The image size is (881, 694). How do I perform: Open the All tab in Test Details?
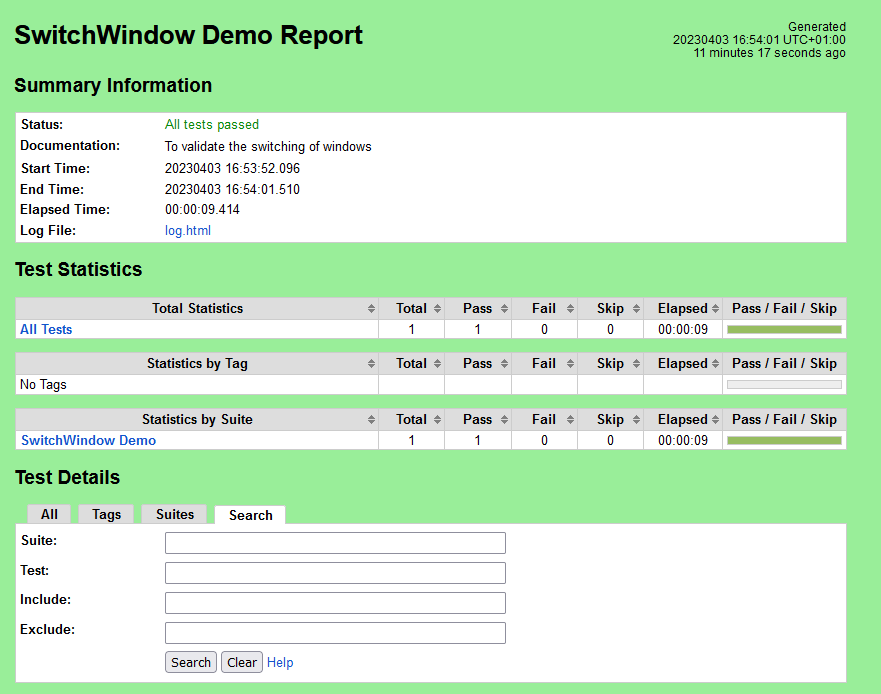pyautogui.click(x=49, y=514)
